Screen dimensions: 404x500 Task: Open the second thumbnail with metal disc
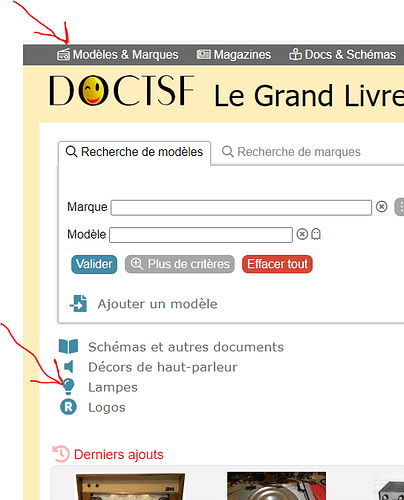[277, 486]
